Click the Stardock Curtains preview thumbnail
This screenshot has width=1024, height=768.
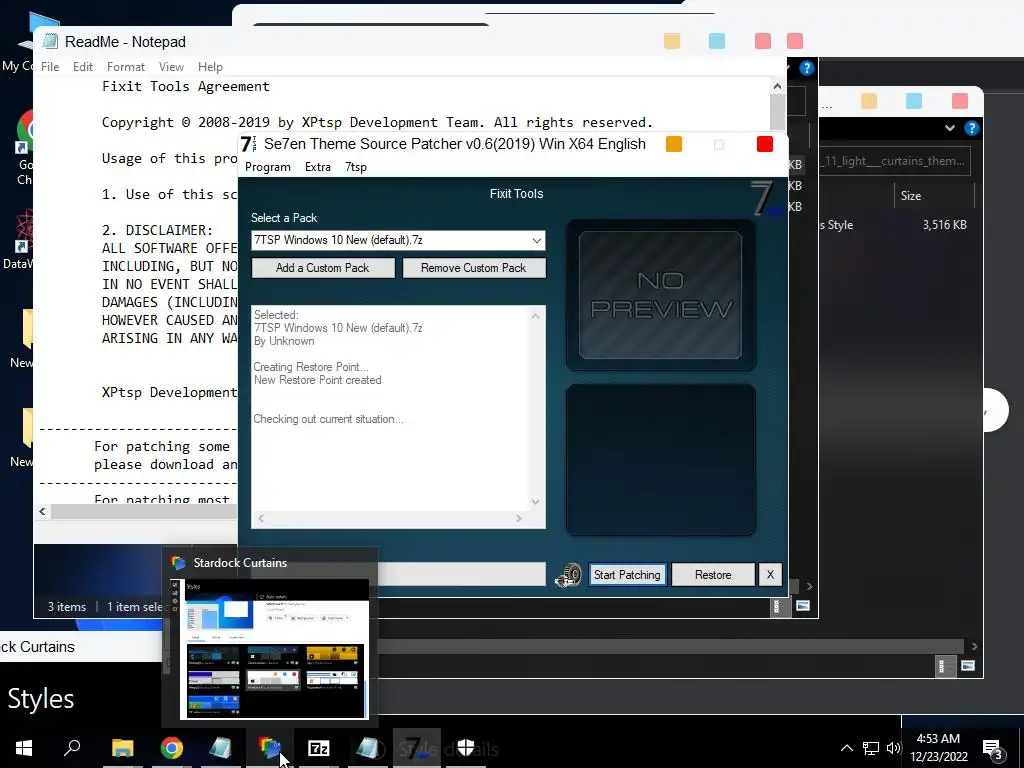274,649
